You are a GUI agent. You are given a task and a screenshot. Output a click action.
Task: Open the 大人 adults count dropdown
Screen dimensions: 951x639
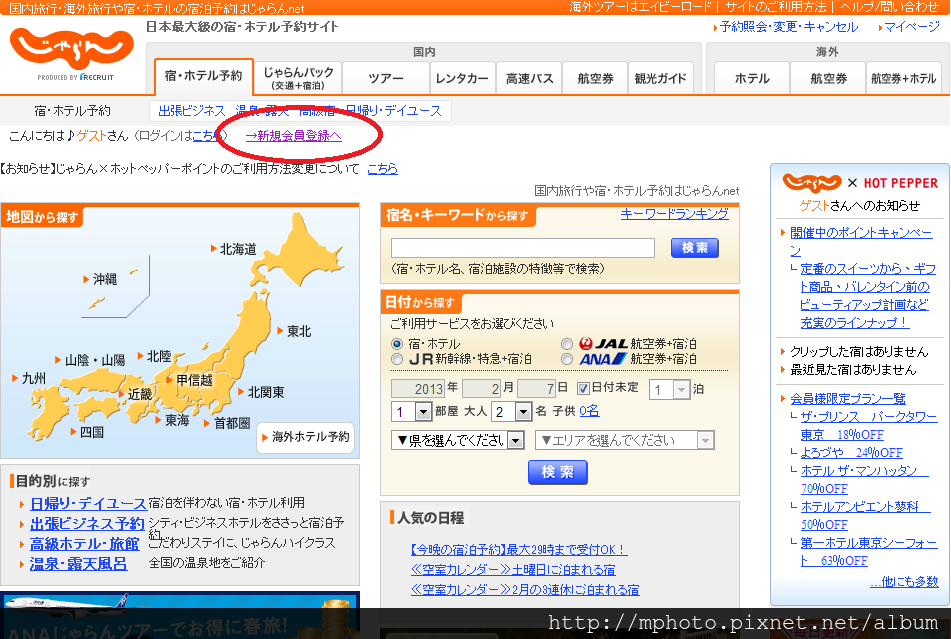(x=511, y=412)
